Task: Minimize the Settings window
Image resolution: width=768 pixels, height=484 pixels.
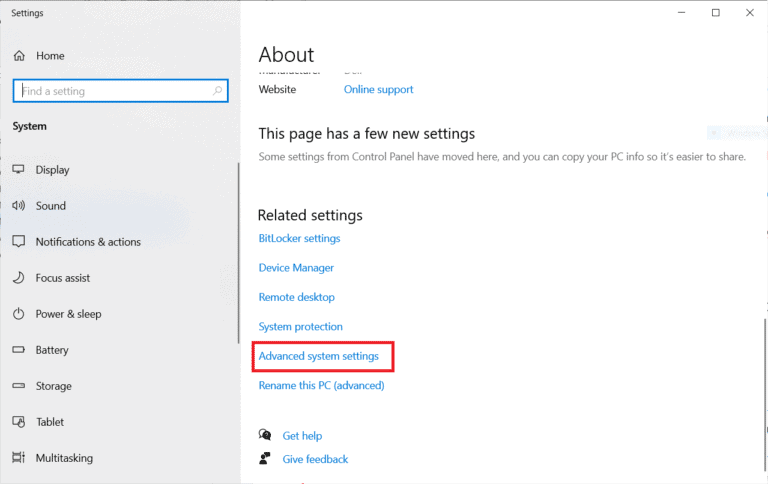Action: coord(681,13)
